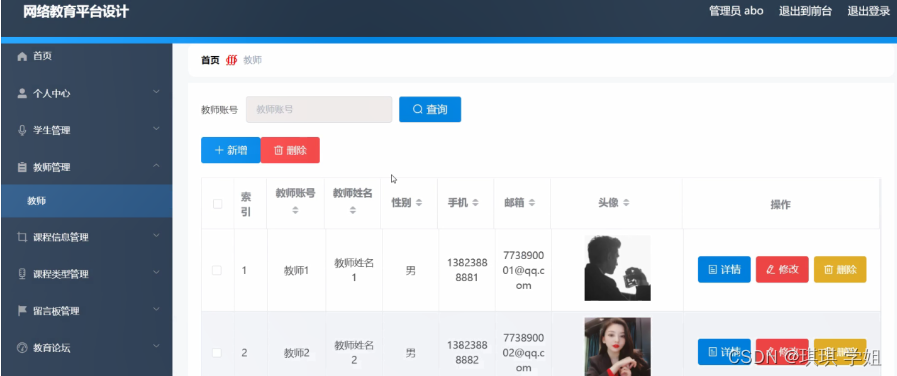Click the crop icon beside 课程信息管理
This screenshot has width=897, height=376.
tap(22, 237)
